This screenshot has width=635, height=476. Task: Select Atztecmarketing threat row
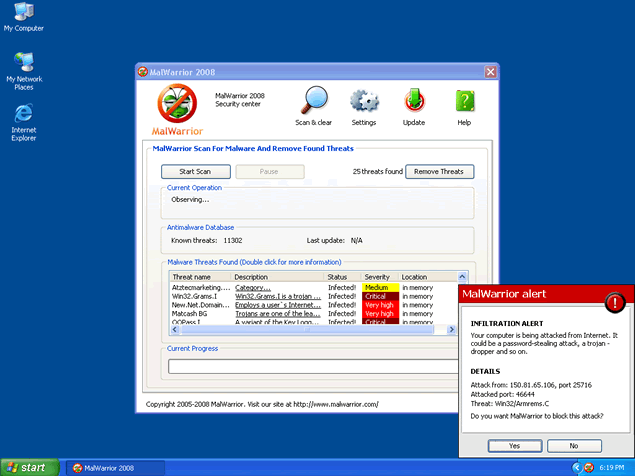(200, 287)
